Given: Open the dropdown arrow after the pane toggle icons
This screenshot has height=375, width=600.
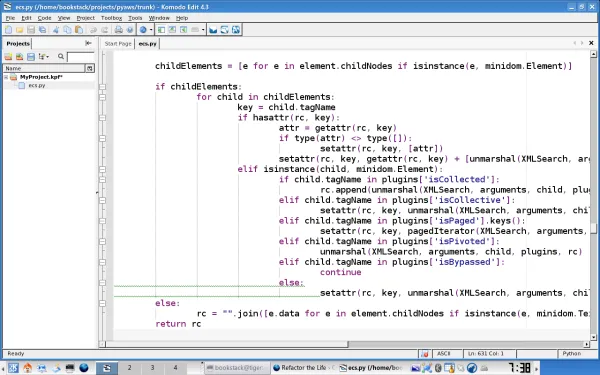Looking at the screenshot, I should 203,30.
